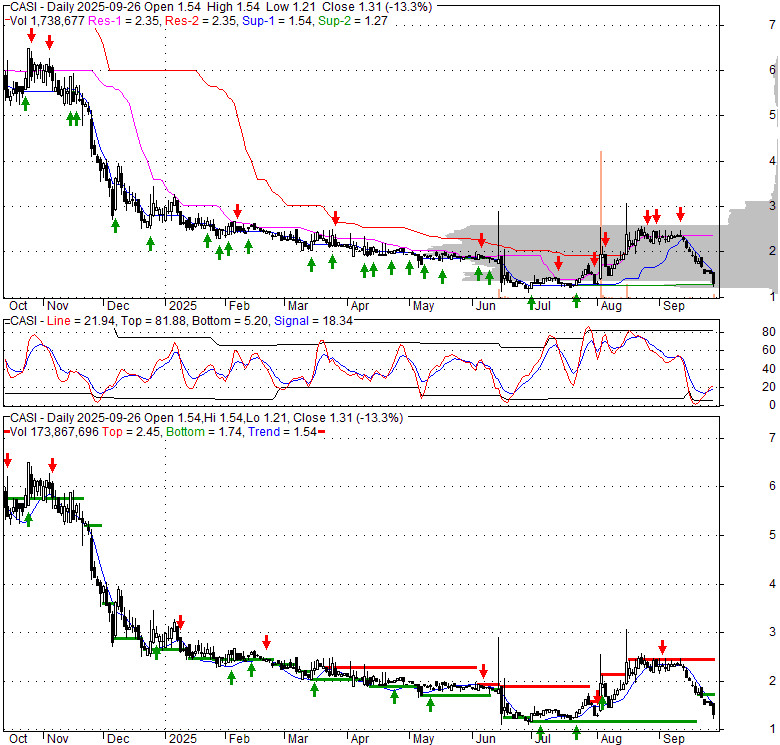780x745 pixels.
Task: Click the 'Trend = 1.54' label in bottom chart
Action: point(282,432)
